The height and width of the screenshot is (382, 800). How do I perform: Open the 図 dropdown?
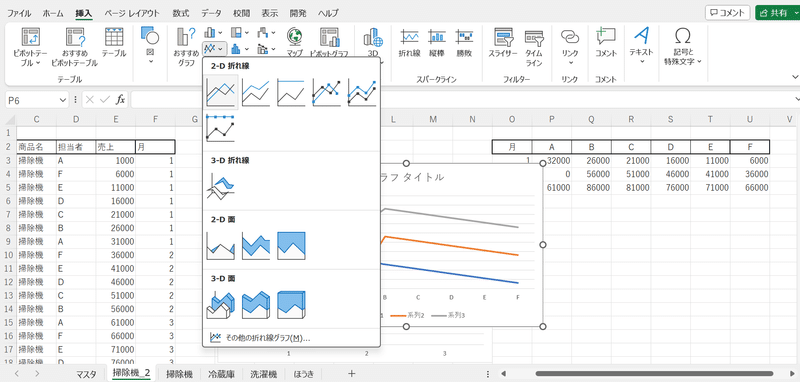[150, 45]
